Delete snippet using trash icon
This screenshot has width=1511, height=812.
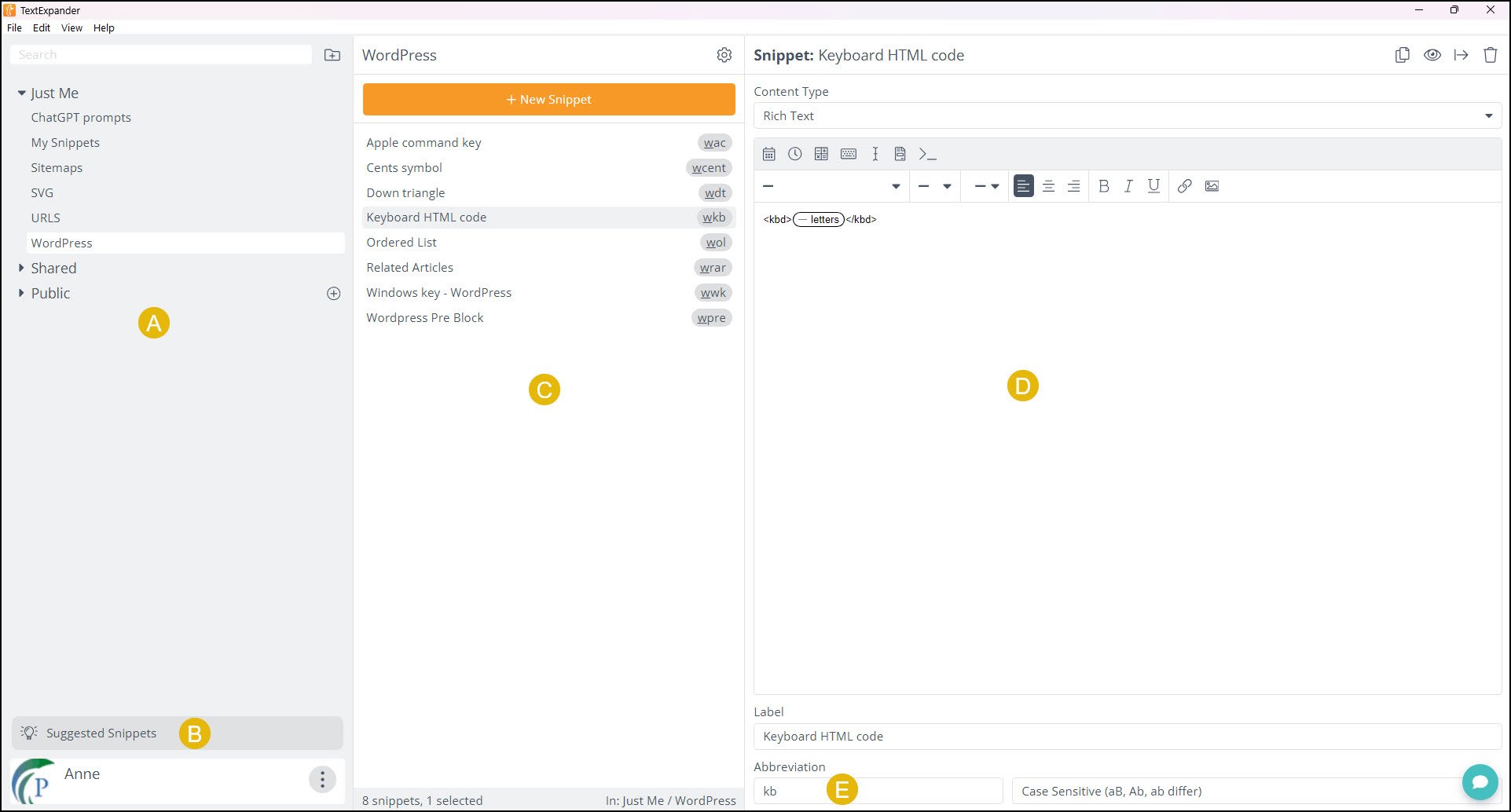(1491, 55)
